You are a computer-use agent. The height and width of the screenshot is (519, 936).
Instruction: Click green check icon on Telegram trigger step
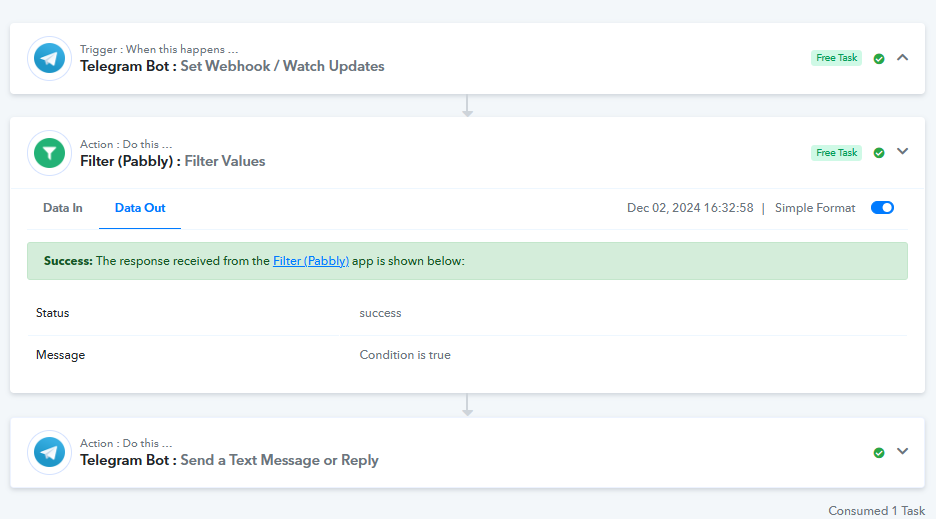pyautogui.click(x=879, y=59)
